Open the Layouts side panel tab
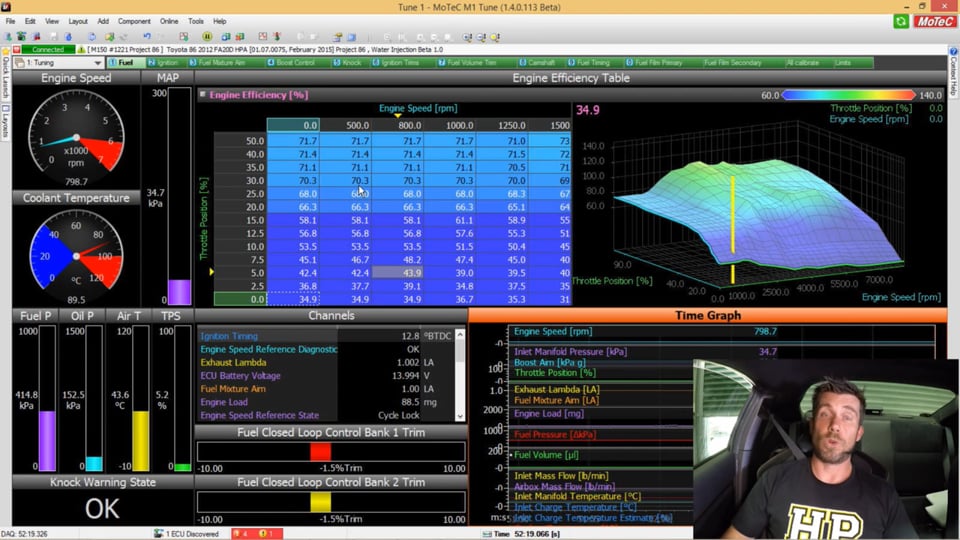 click(x=6, y=121)
